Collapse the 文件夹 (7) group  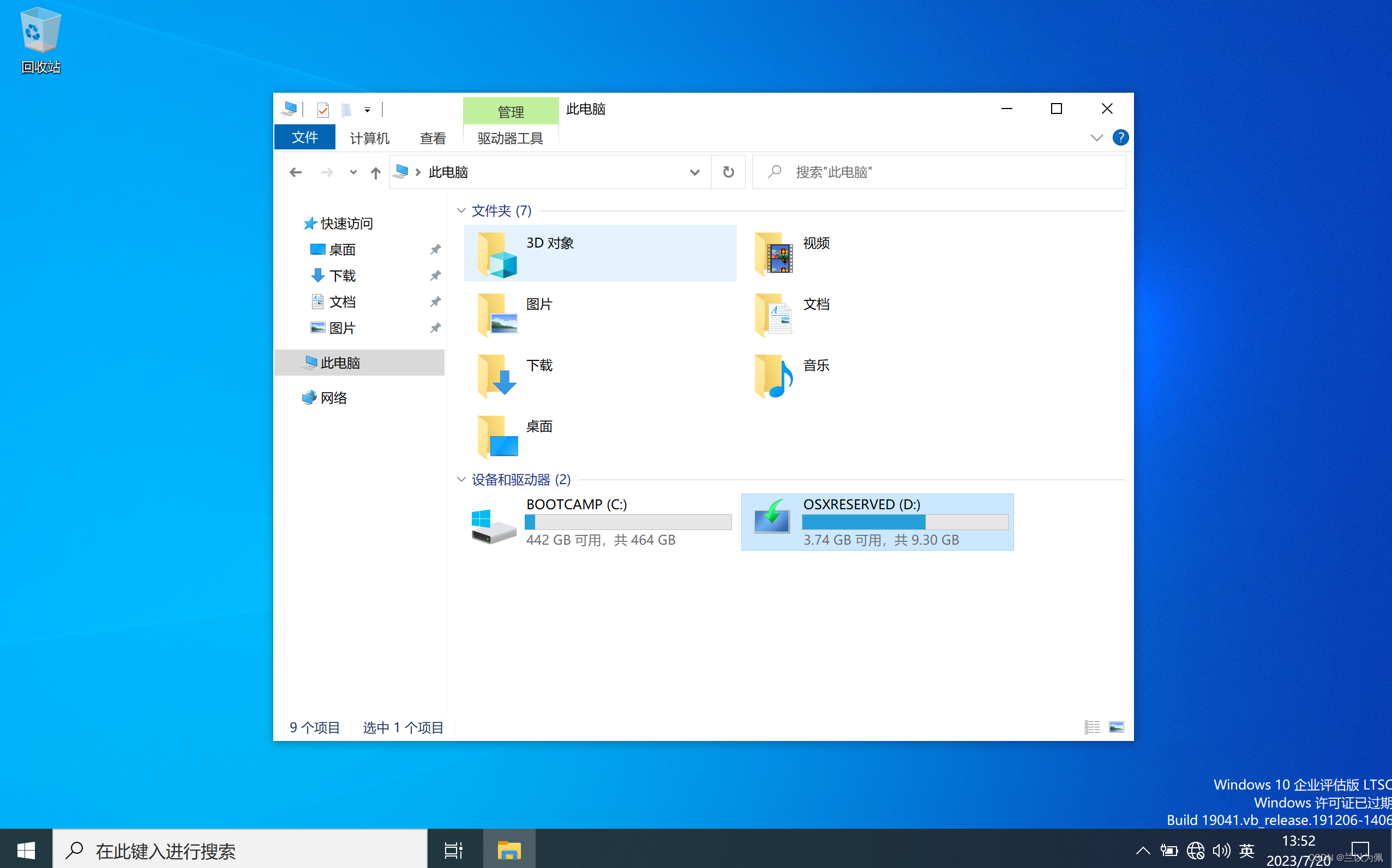[x=461, y=210]
